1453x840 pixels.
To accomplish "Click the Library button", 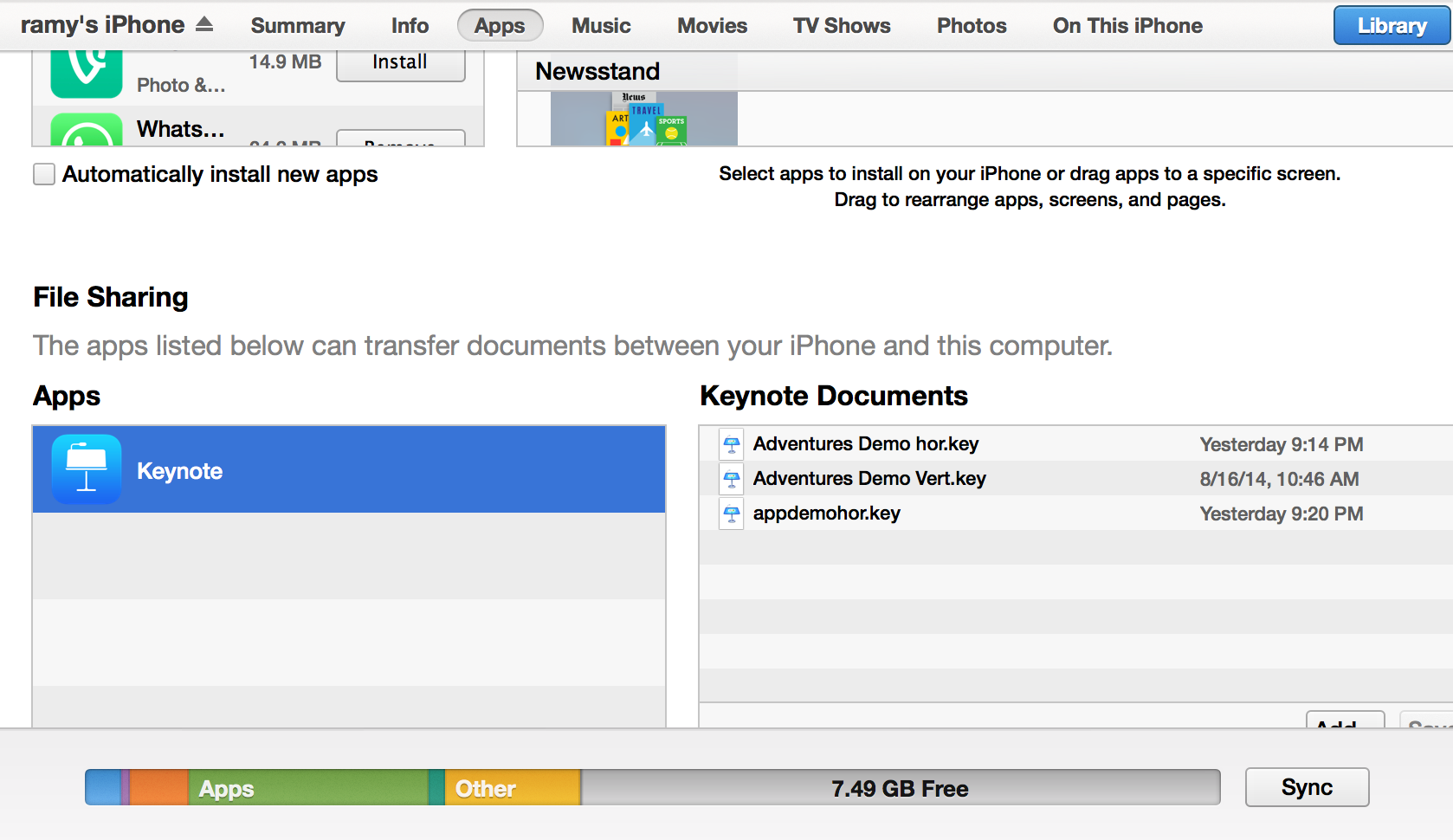I will (1392, 26).
